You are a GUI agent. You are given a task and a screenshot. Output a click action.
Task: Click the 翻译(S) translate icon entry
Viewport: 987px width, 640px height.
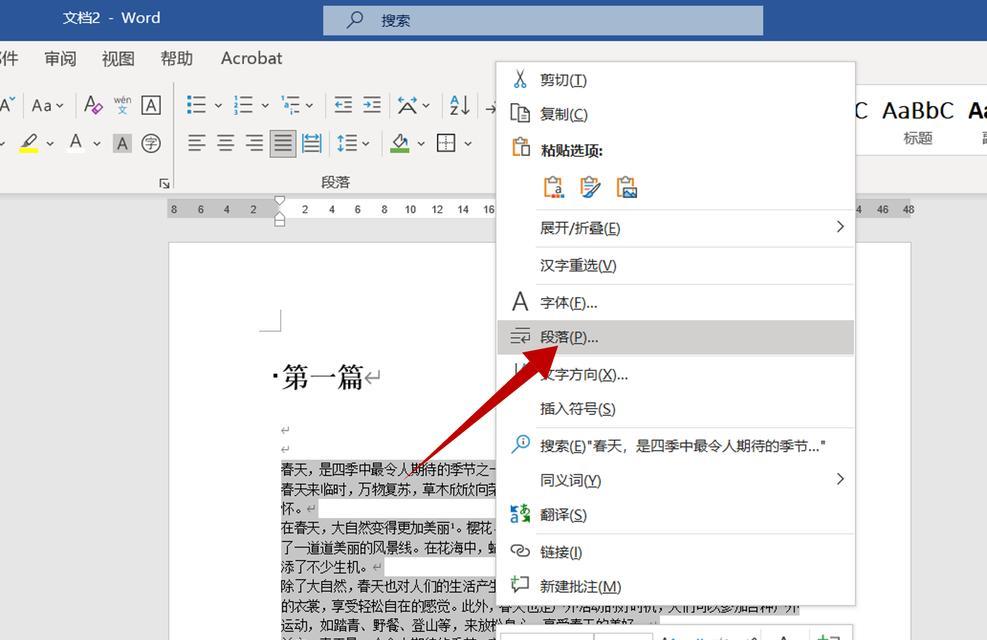pyautogui.click(x=675, y=515)
